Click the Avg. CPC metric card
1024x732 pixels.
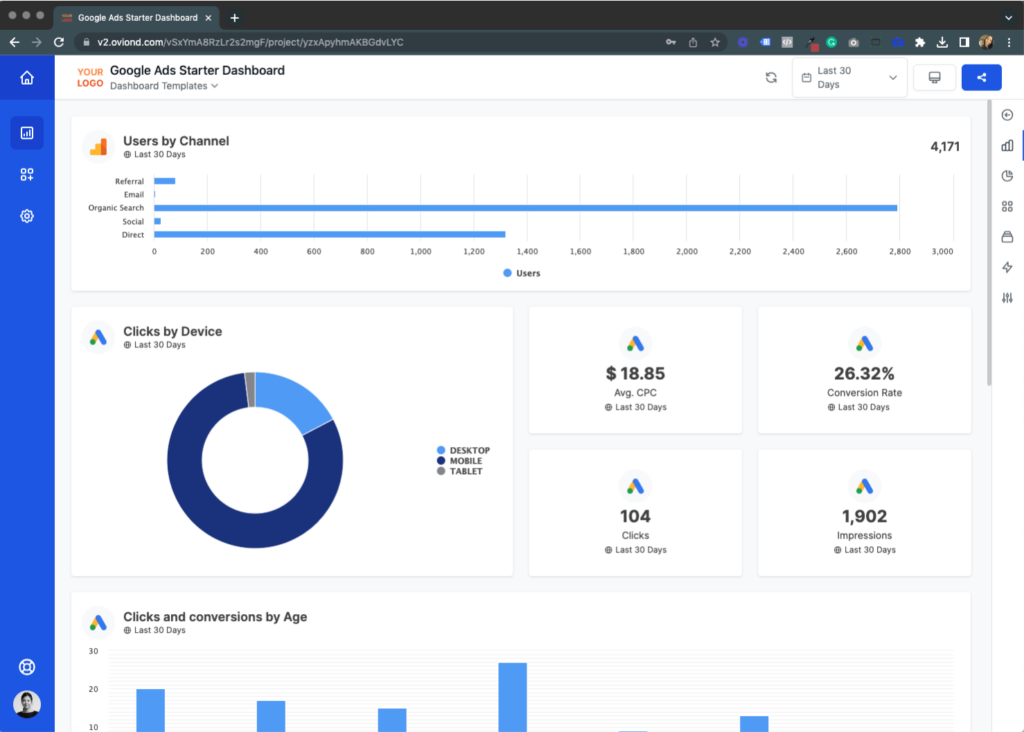pyautogui.click(x=635, y=370)
